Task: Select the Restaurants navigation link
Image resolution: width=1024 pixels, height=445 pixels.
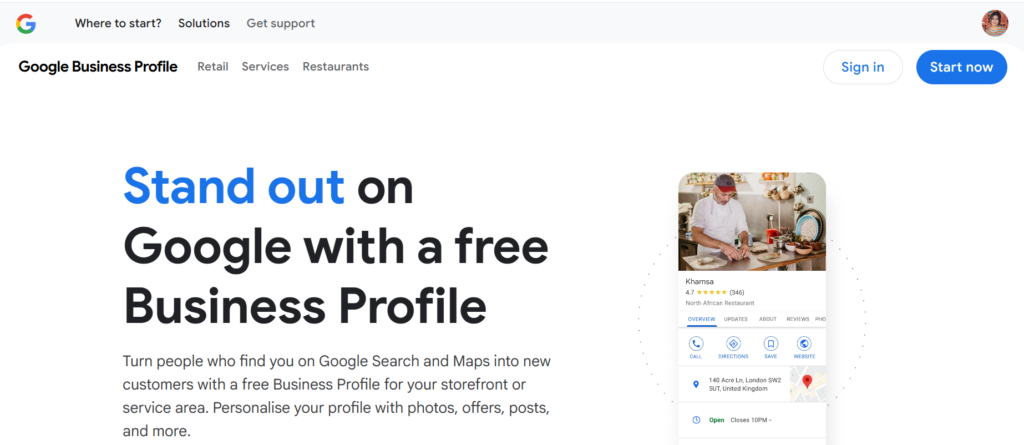Action: pos(336,67)
